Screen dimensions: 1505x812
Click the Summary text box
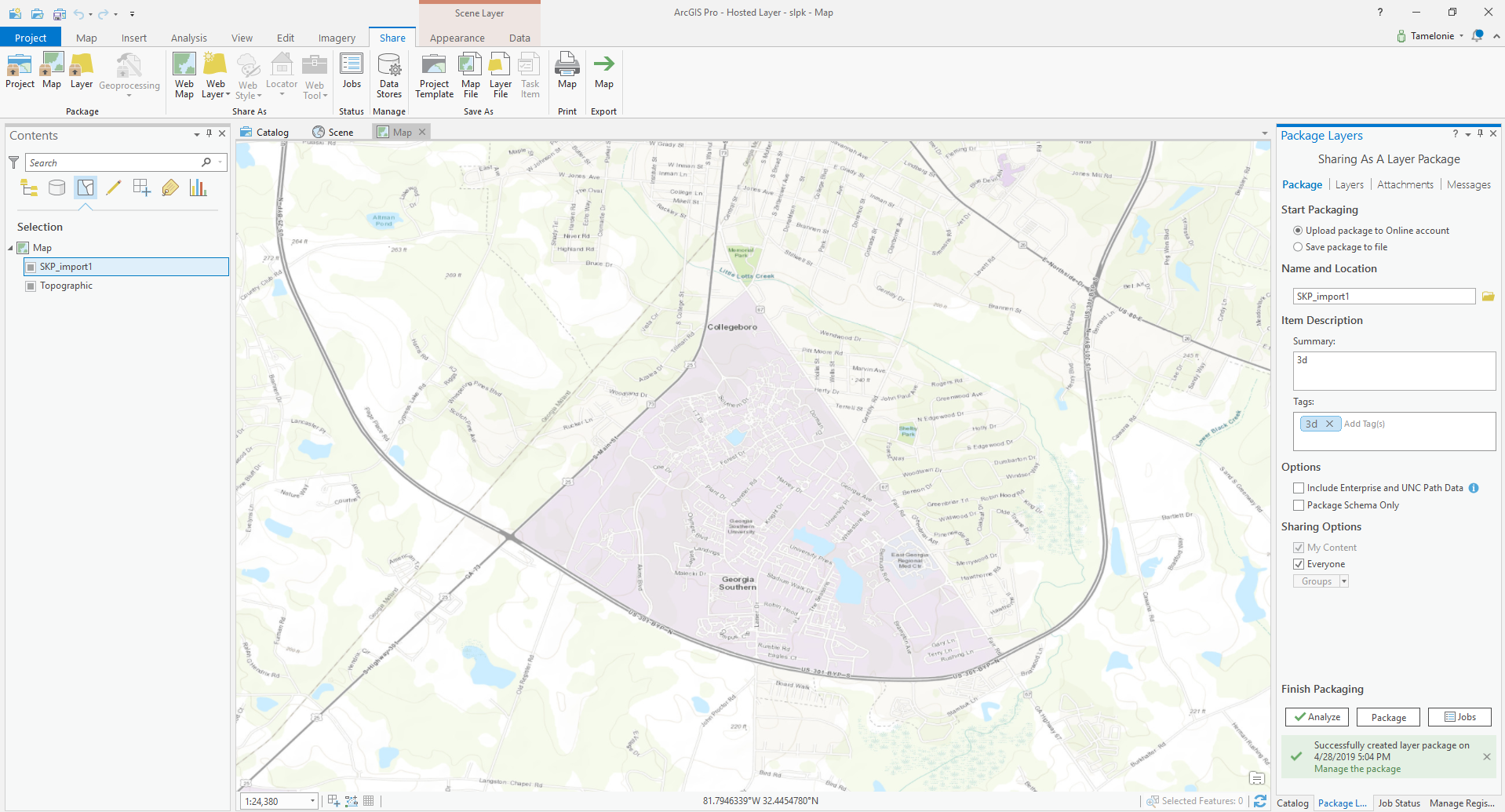click(1394, 371)
